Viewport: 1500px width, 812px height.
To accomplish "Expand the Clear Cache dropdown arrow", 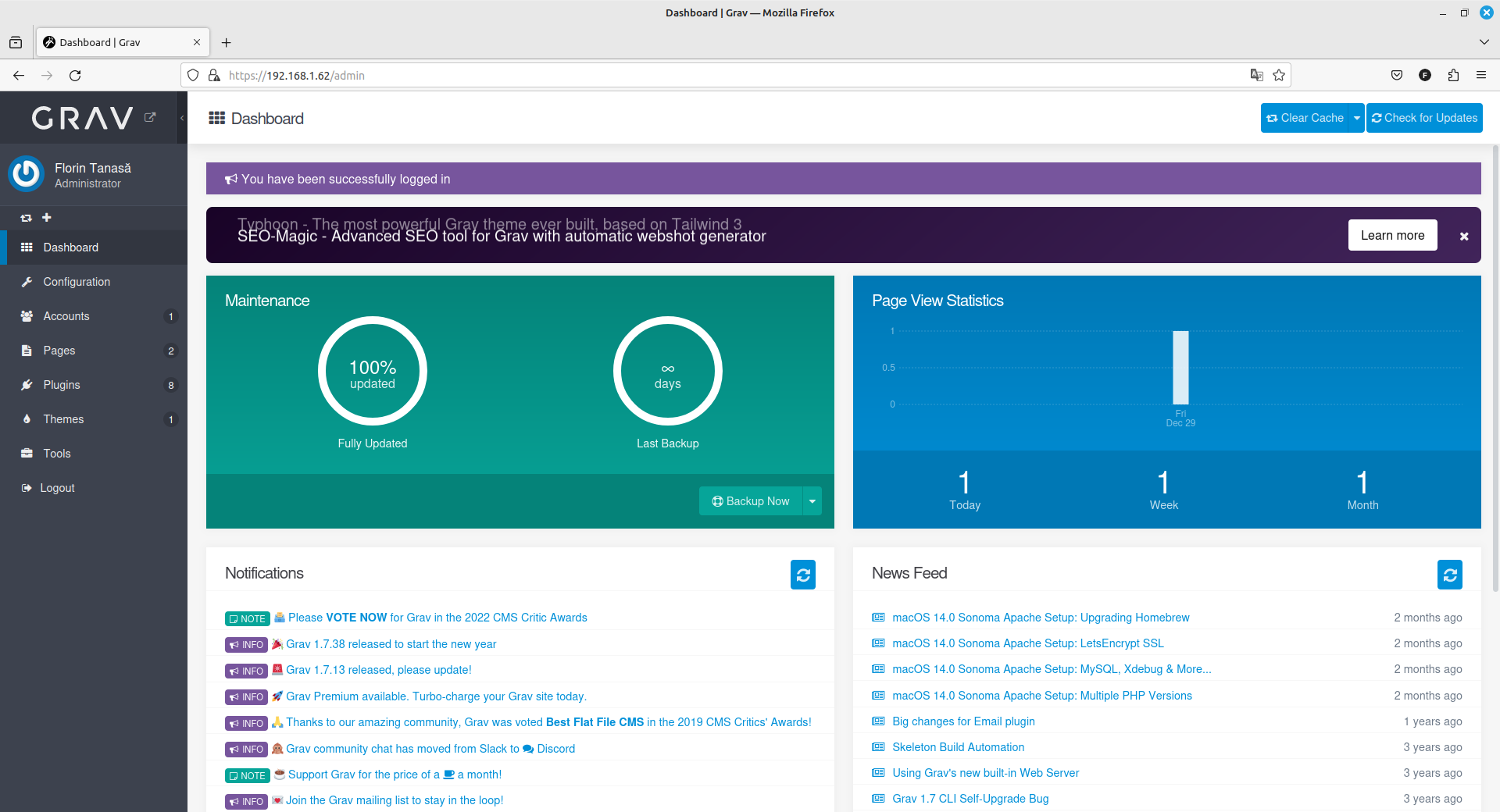I will [x=1357, y=118].
